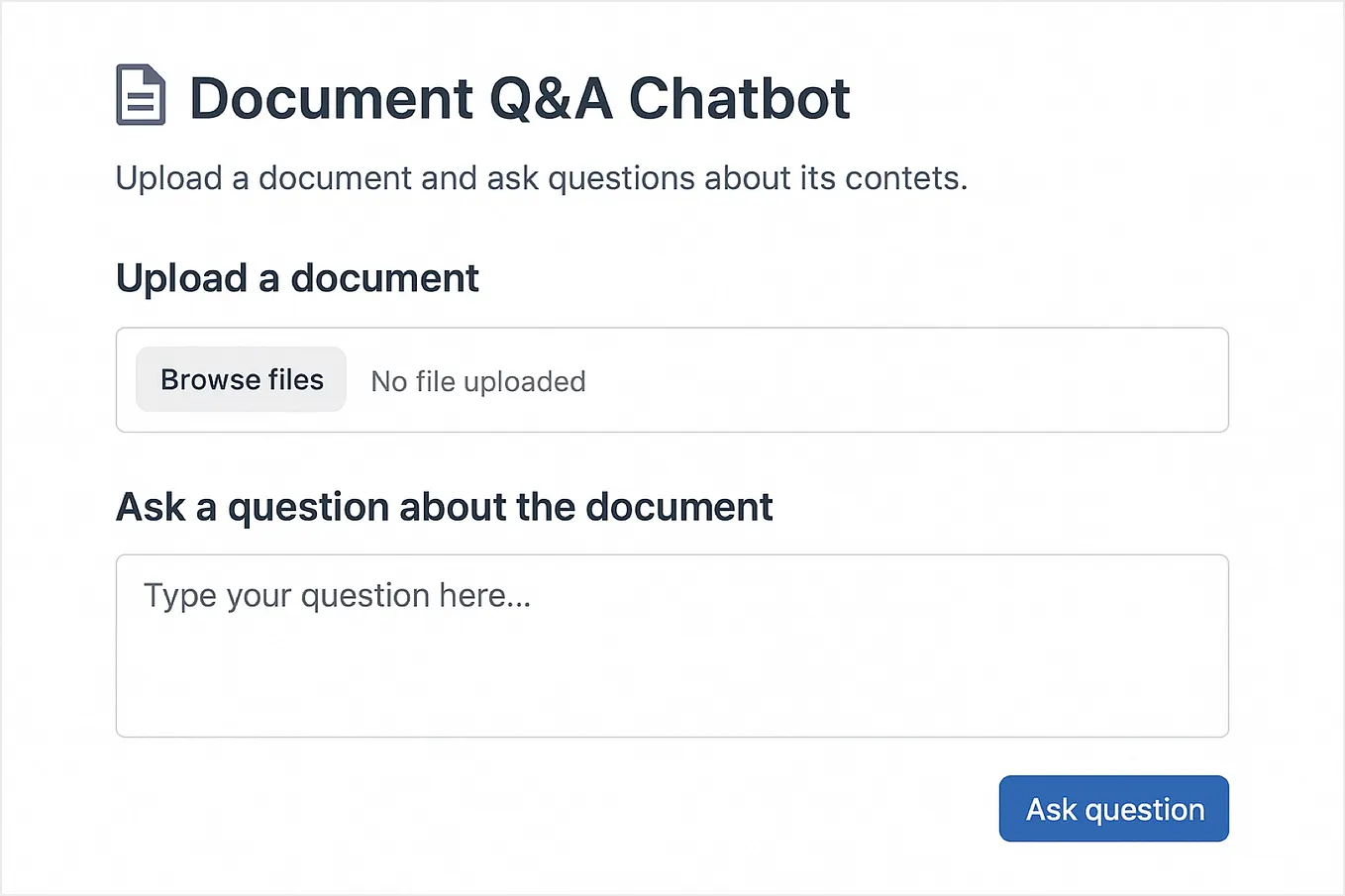The width and height of the screenshot is (1345, 896).
Task: Click the document icon beside the title
Action: [x=139, y=96]
